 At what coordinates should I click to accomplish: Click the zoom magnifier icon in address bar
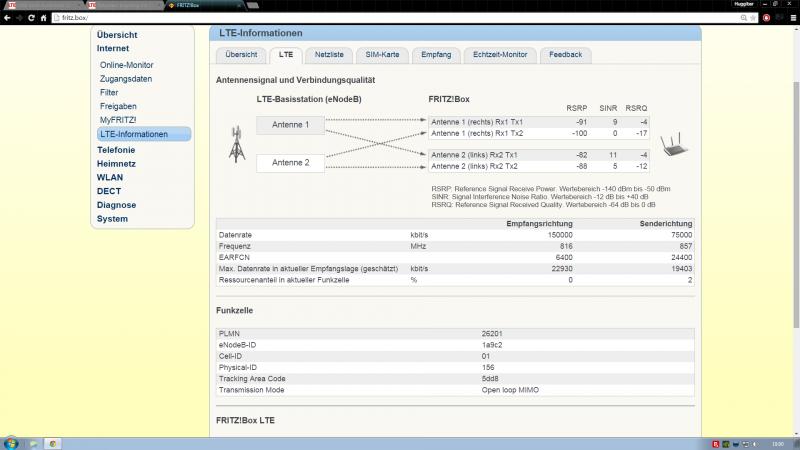coord(744,18)
